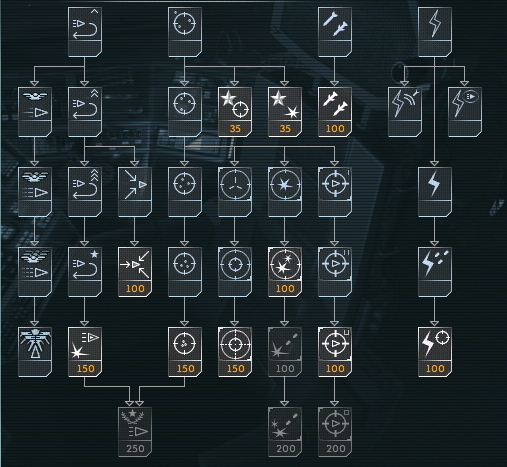The image size is (507, 467).
Task: Select the lightning with ship bubble skill
Action: (465, 112)
